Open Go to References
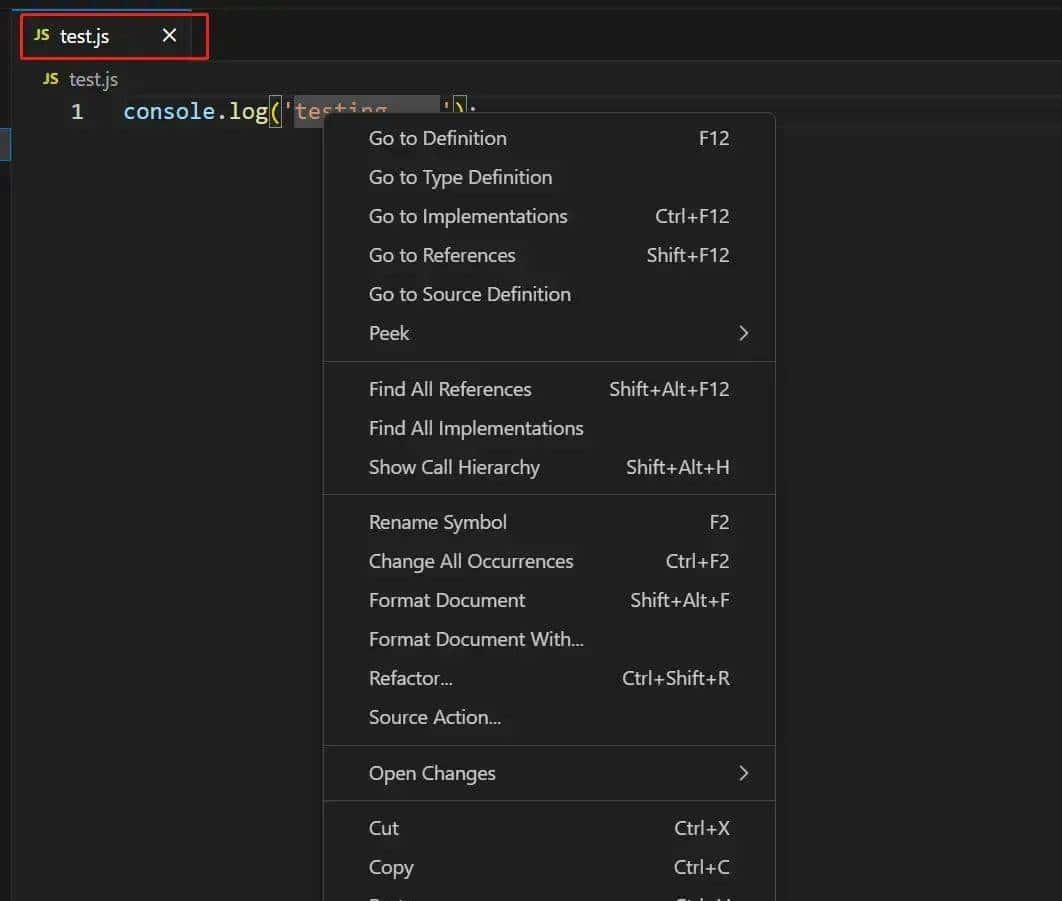1062x901 pixels. [x=442, y=255]
